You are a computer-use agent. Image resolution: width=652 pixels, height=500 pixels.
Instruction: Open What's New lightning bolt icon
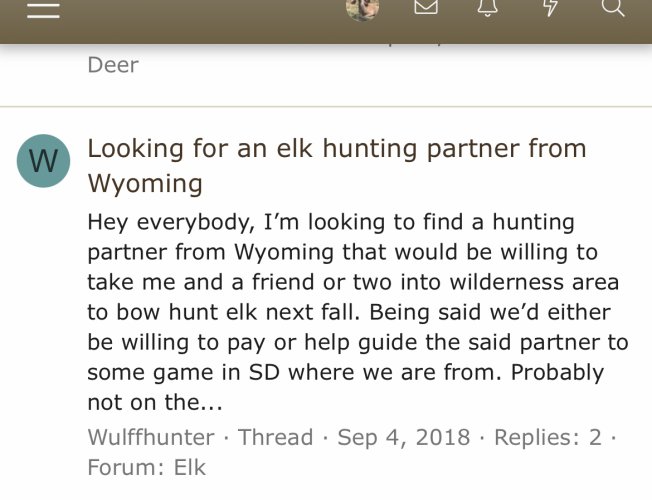(551, 7)
